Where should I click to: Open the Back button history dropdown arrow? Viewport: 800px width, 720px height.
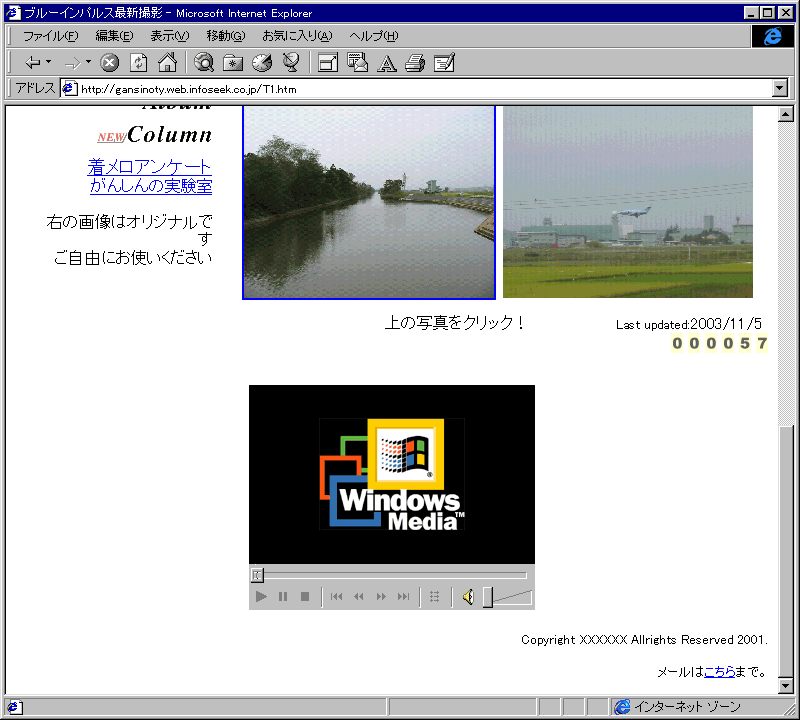pos(48,62)
